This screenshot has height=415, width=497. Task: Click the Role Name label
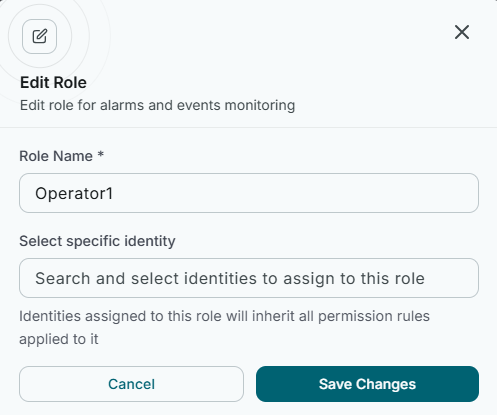(56, 156)
